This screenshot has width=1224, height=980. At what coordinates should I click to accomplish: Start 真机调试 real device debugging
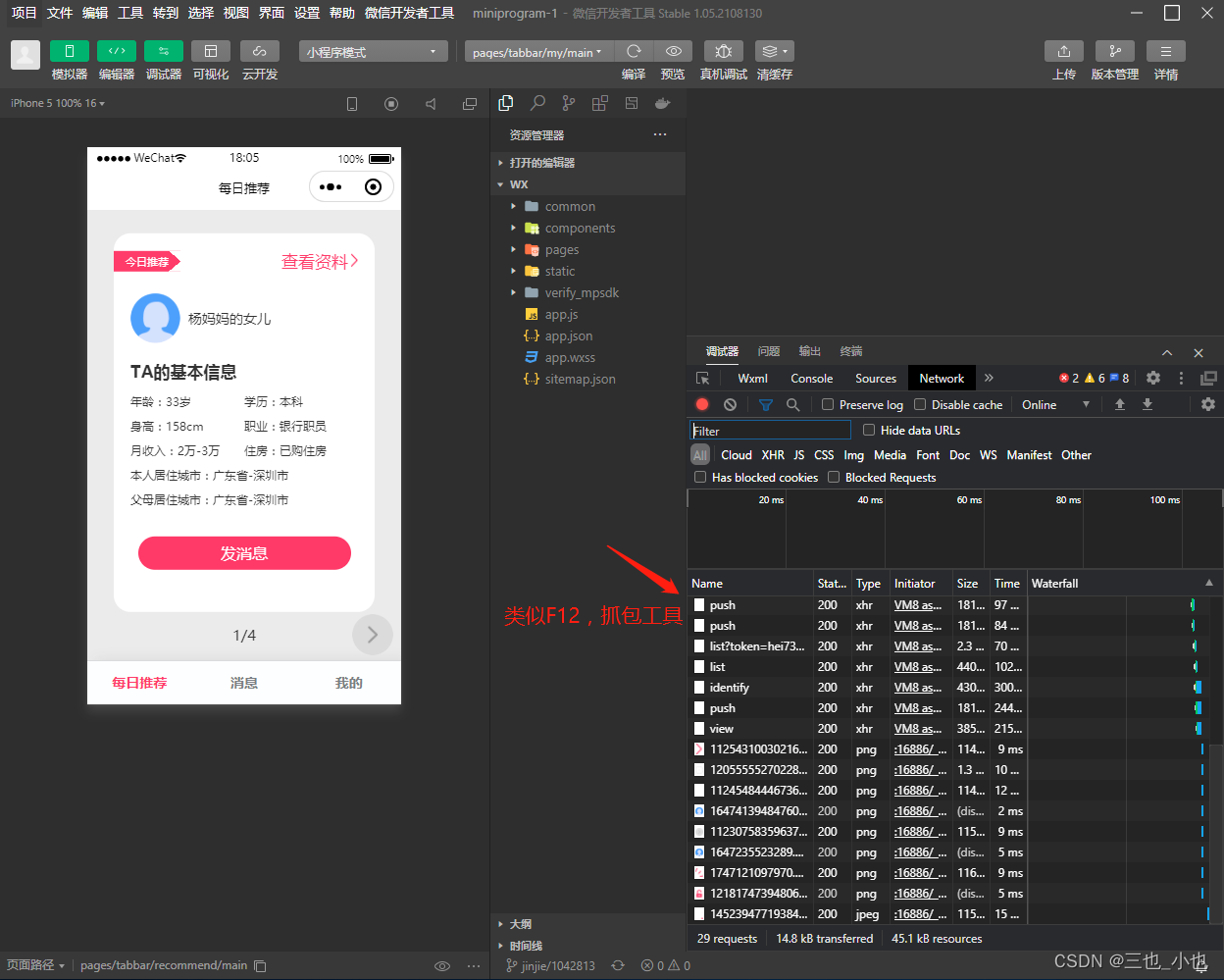coord(723,51)
